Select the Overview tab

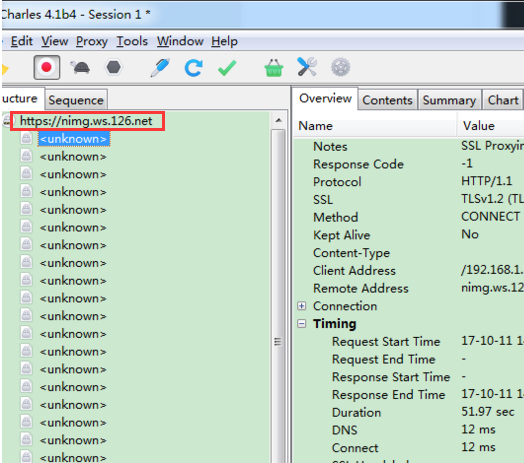[325, 98]
